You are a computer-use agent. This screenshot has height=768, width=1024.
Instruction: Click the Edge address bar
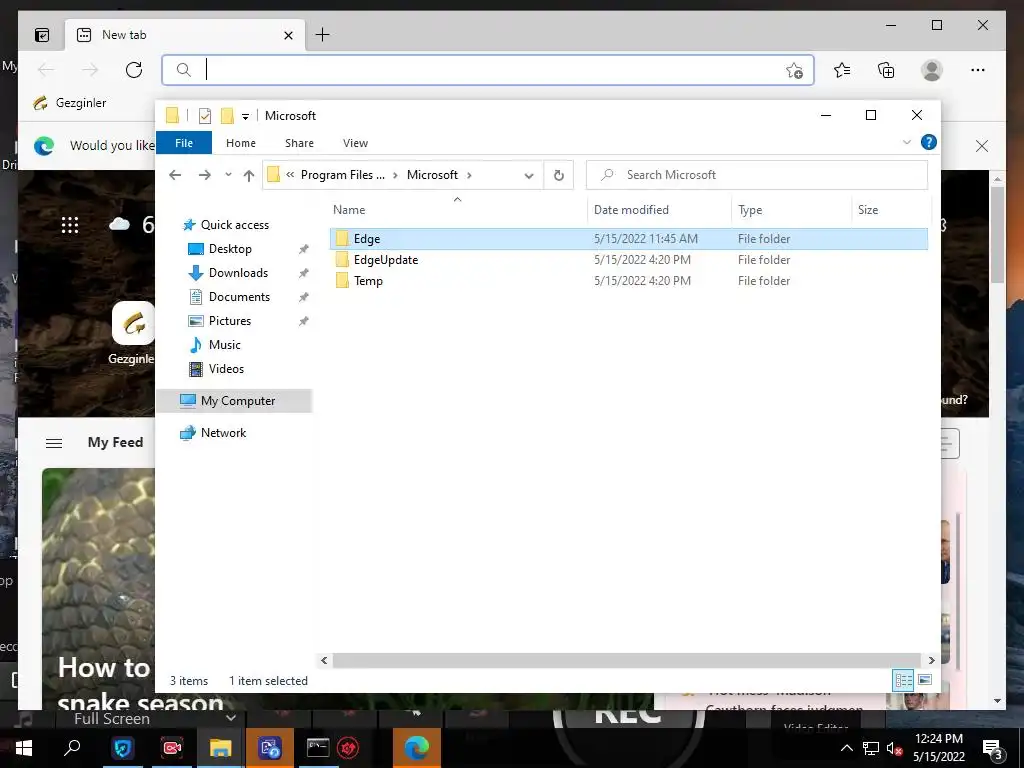click(487, 70)
